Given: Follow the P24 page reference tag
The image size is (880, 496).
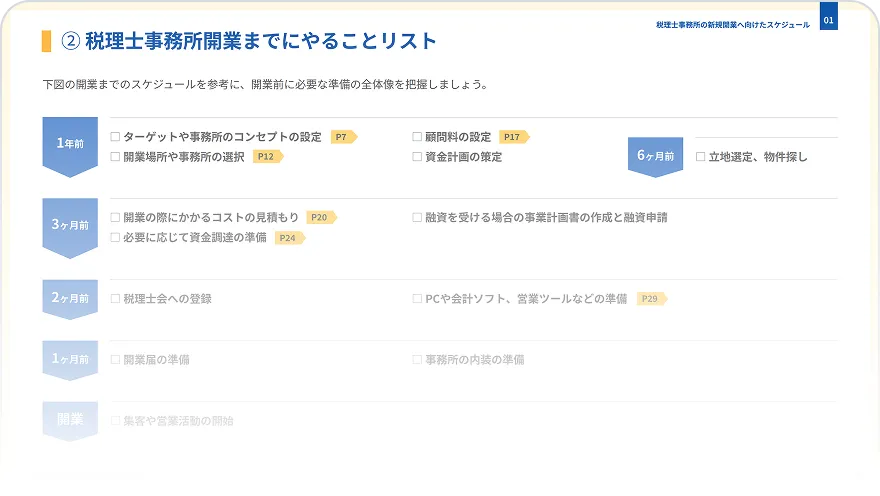Looking at the screenshot, I should click(x=288, y=238).
